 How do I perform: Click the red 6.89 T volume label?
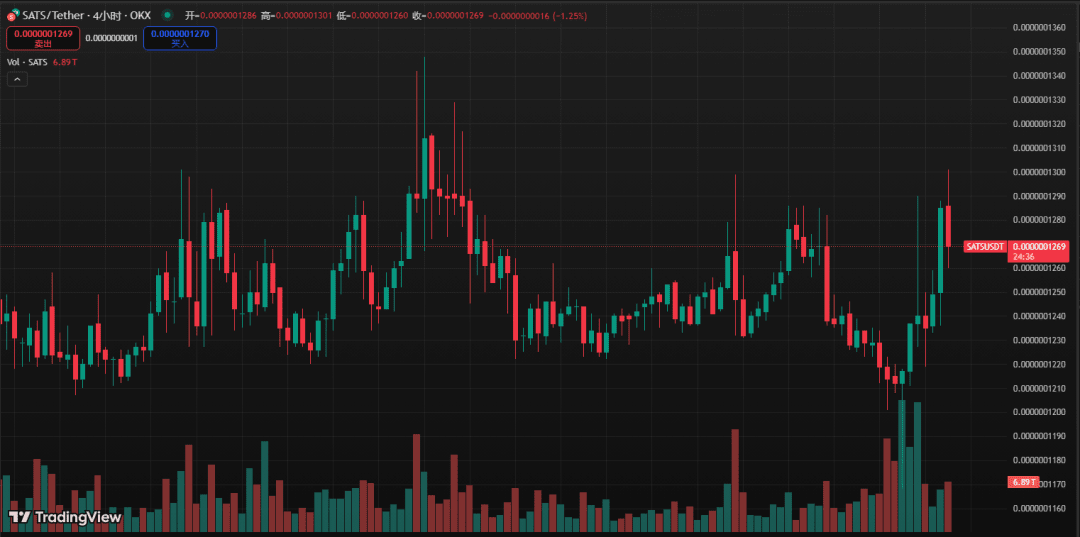pyautogui.click(x=1024, y=482)
